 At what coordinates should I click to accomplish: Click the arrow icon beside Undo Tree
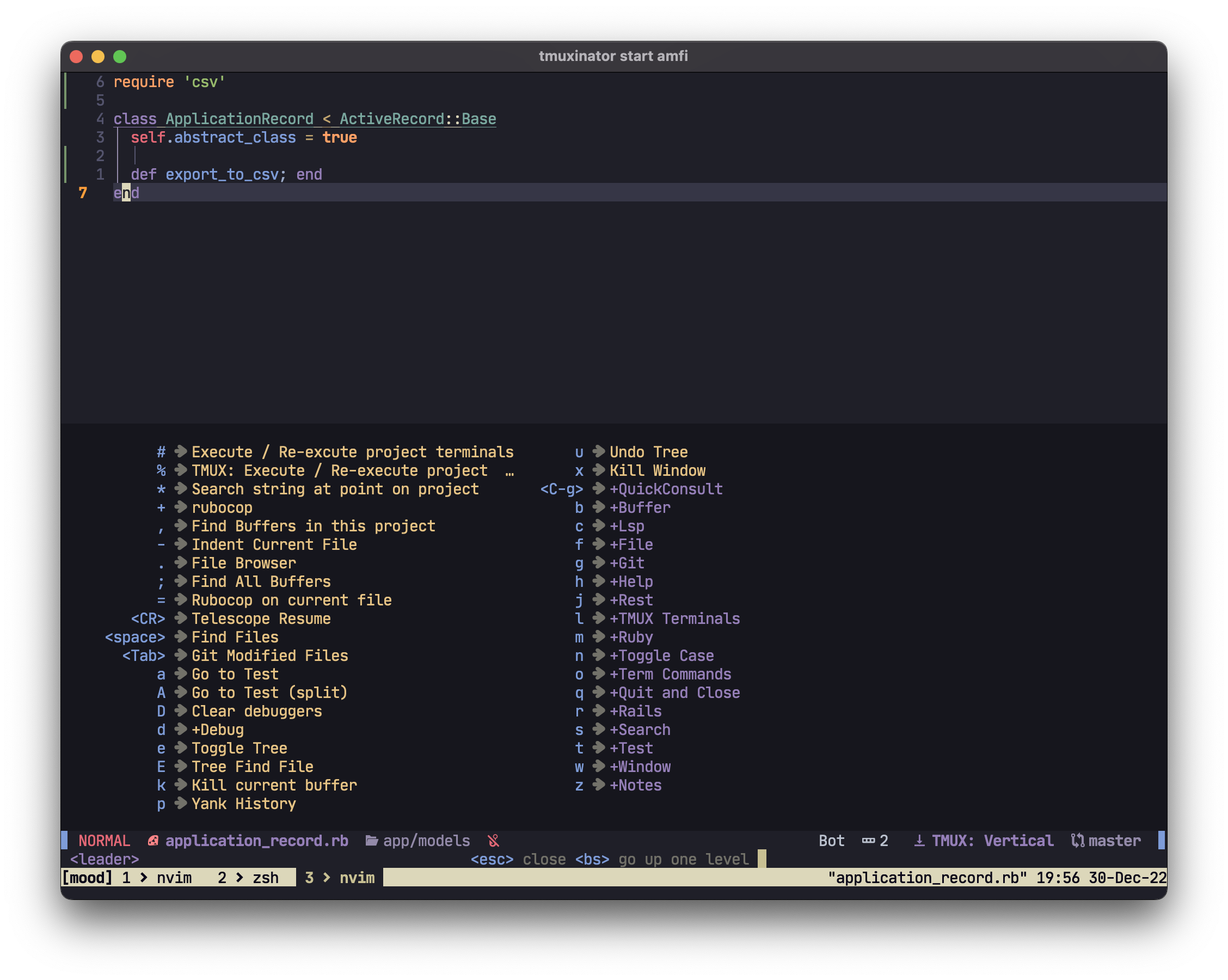click(598, 452)
